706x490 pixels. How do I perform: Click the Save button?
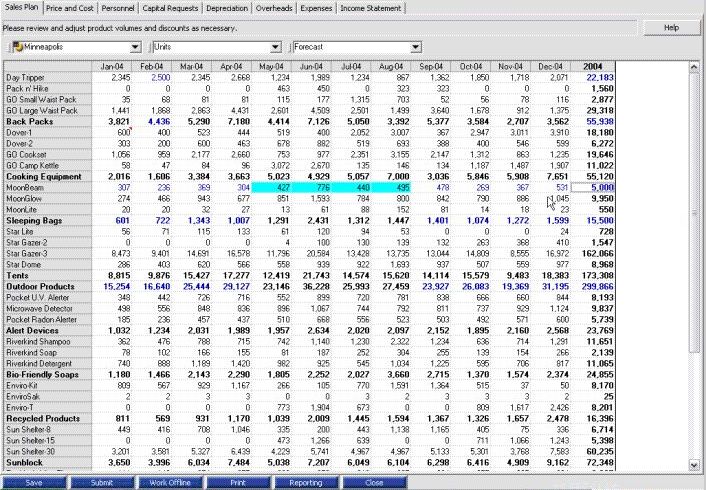pos(34,482)
